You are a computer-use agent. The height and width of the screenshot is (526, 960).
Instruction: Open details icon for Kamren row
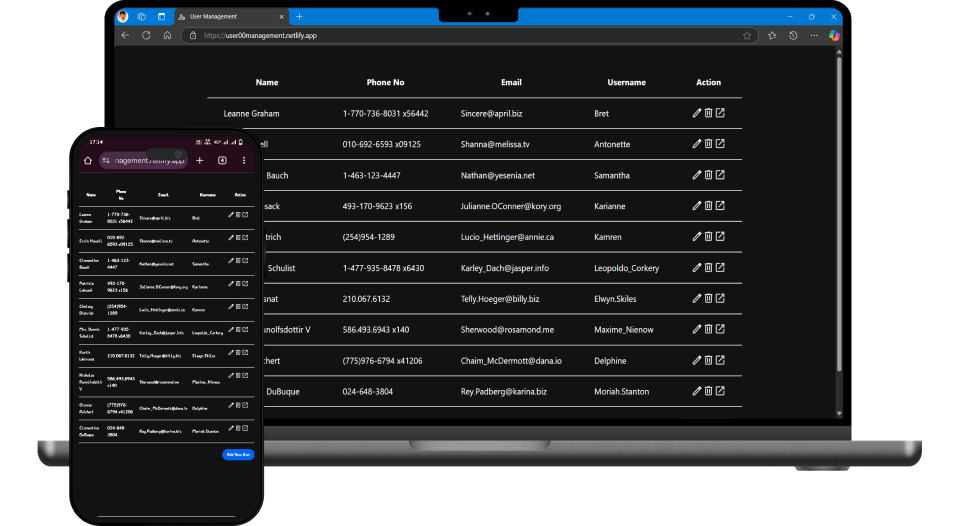point(720,236)
